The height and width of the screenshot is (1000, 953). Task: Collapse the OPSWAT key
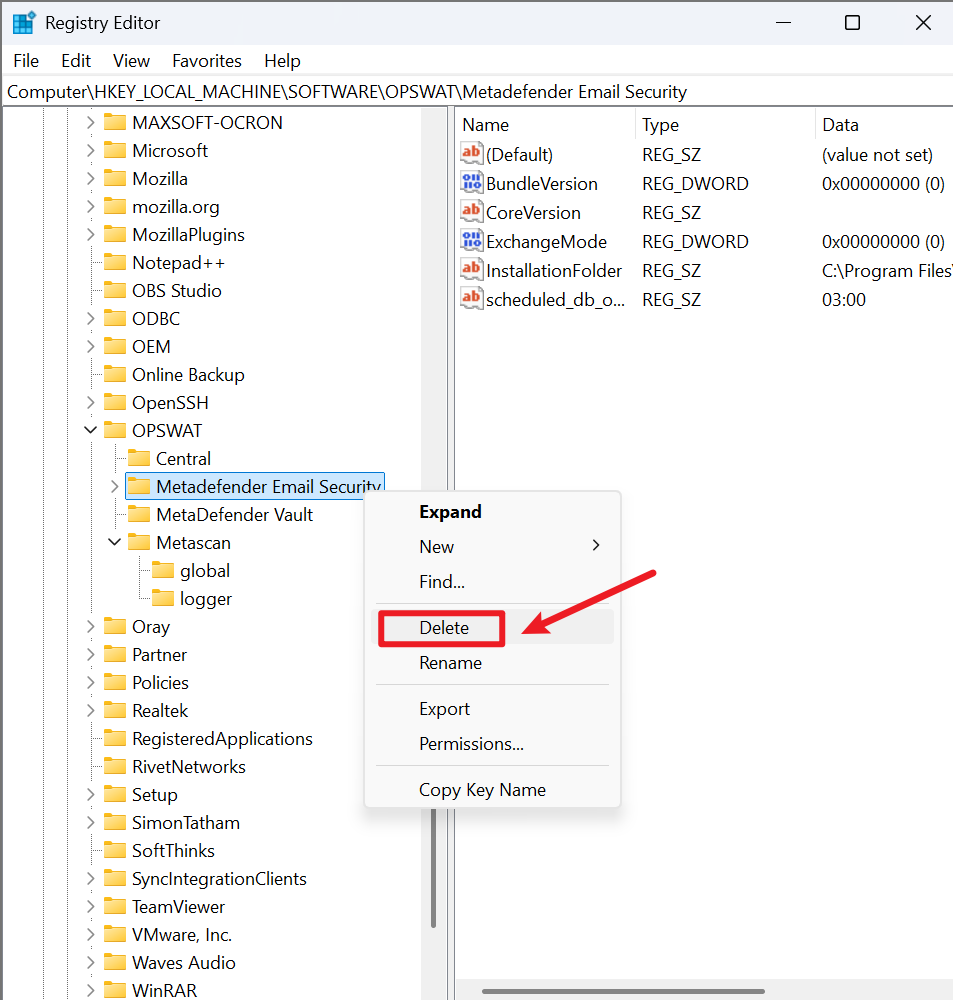(91, 430)
